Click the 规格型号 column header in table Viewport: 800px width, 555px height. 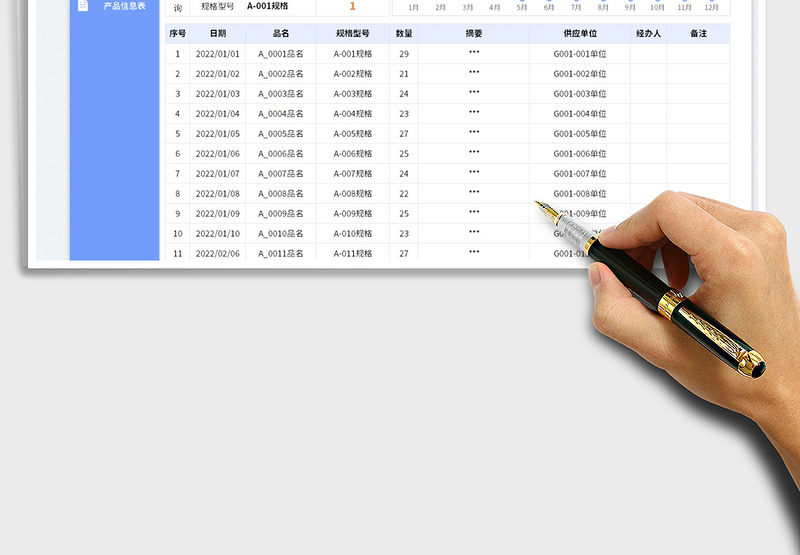(353, 34)
